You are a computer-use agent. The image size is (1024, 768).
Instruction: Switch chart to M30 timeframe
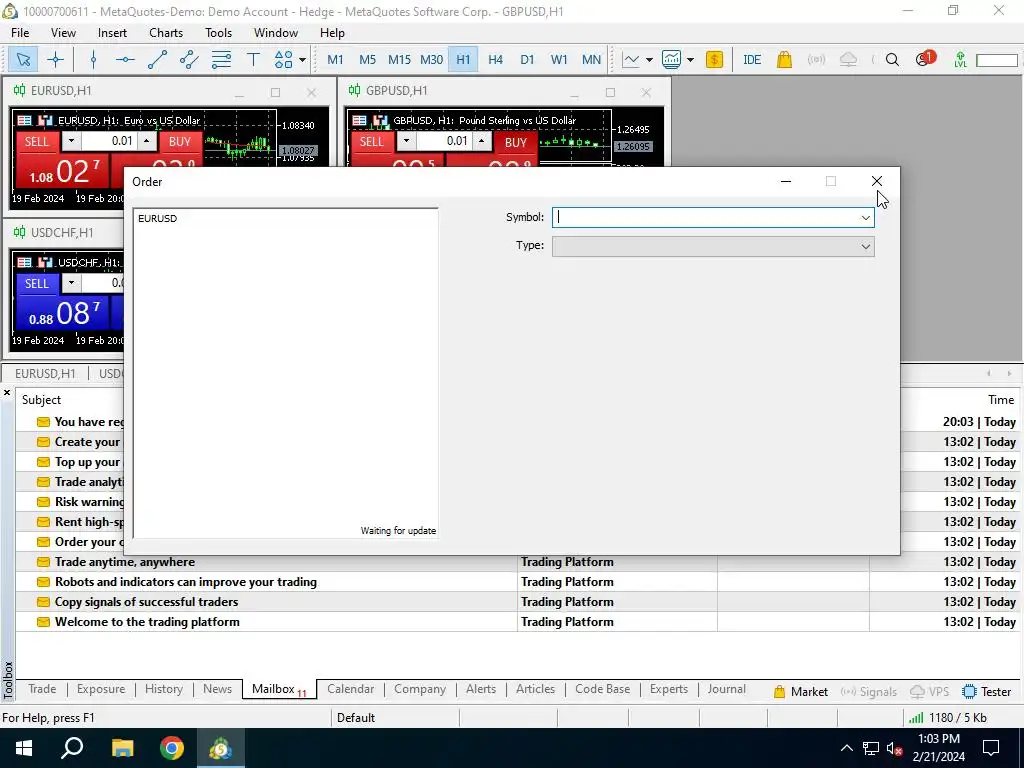pos(431,59)
